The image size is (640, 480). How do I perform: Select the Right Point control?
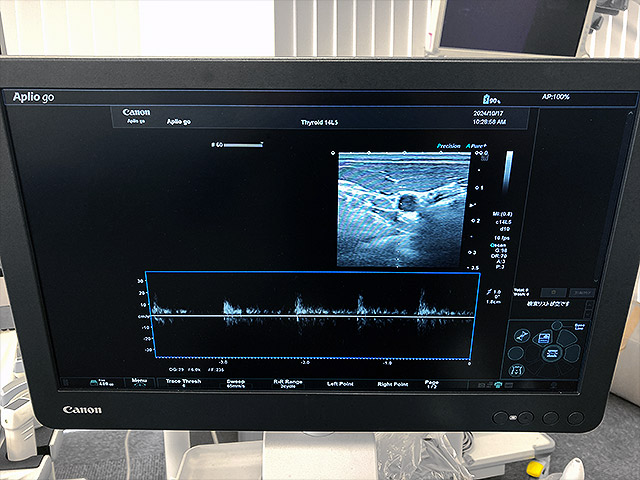click(x=393, y=384)
